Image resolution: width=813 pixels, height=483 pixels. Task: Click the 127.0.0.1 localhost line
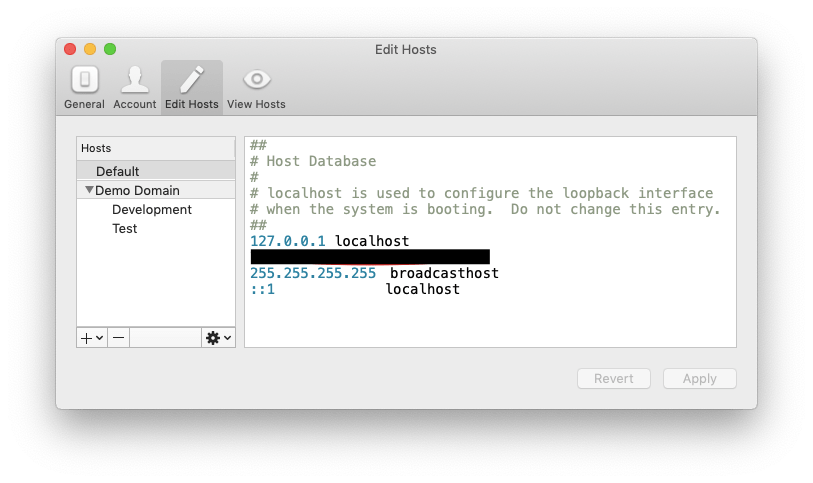330,241
